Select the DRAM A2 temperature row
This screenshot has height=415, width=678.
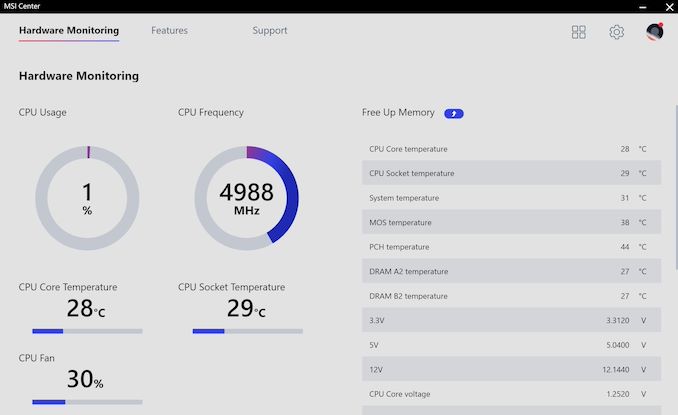pyautogui.click(x=510, y=271)
